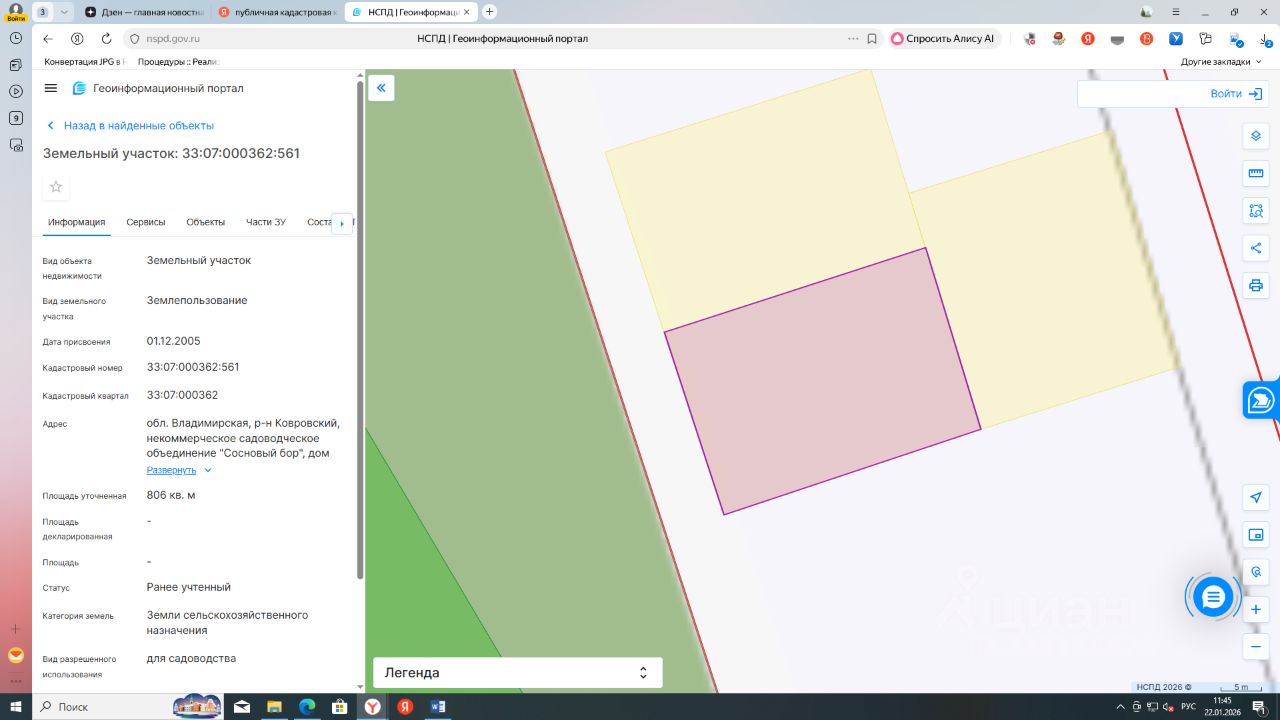
Task: Locate my position with arrow icon
Action: 1256,498
